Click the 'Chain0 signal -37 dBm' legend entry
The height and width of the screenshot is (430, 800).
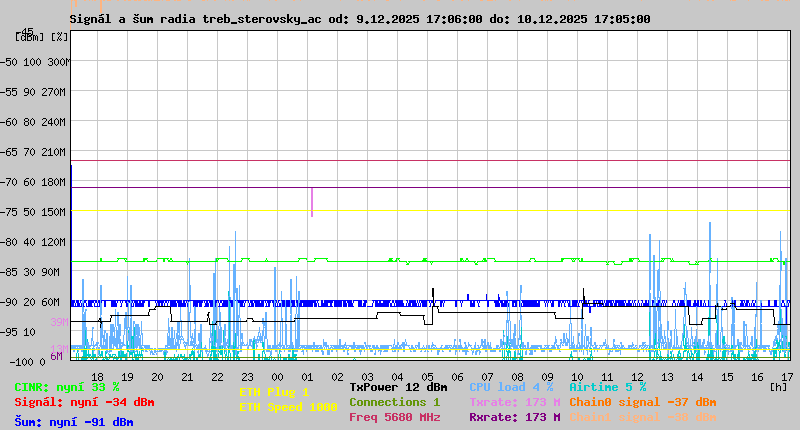pos(643,402)
